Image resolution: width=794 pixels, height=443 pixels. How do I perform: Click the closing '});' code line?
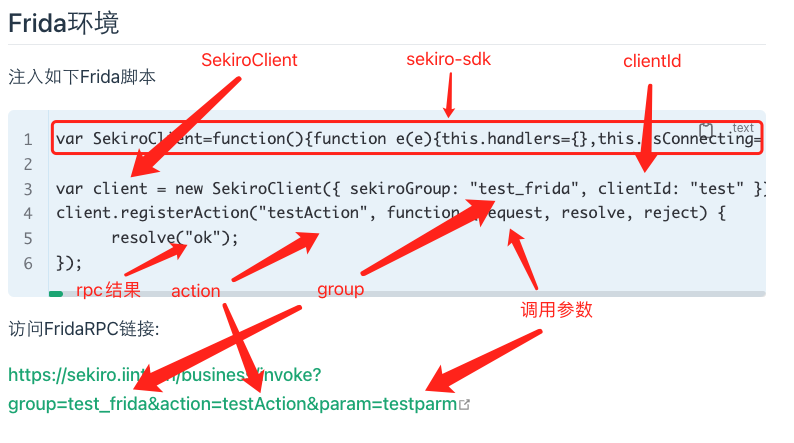pyautogui.click(x=69, y=263)
